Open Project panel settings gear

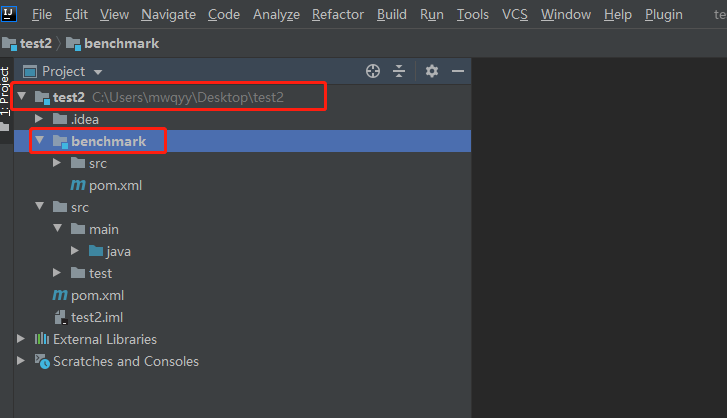tap(432, 71)
